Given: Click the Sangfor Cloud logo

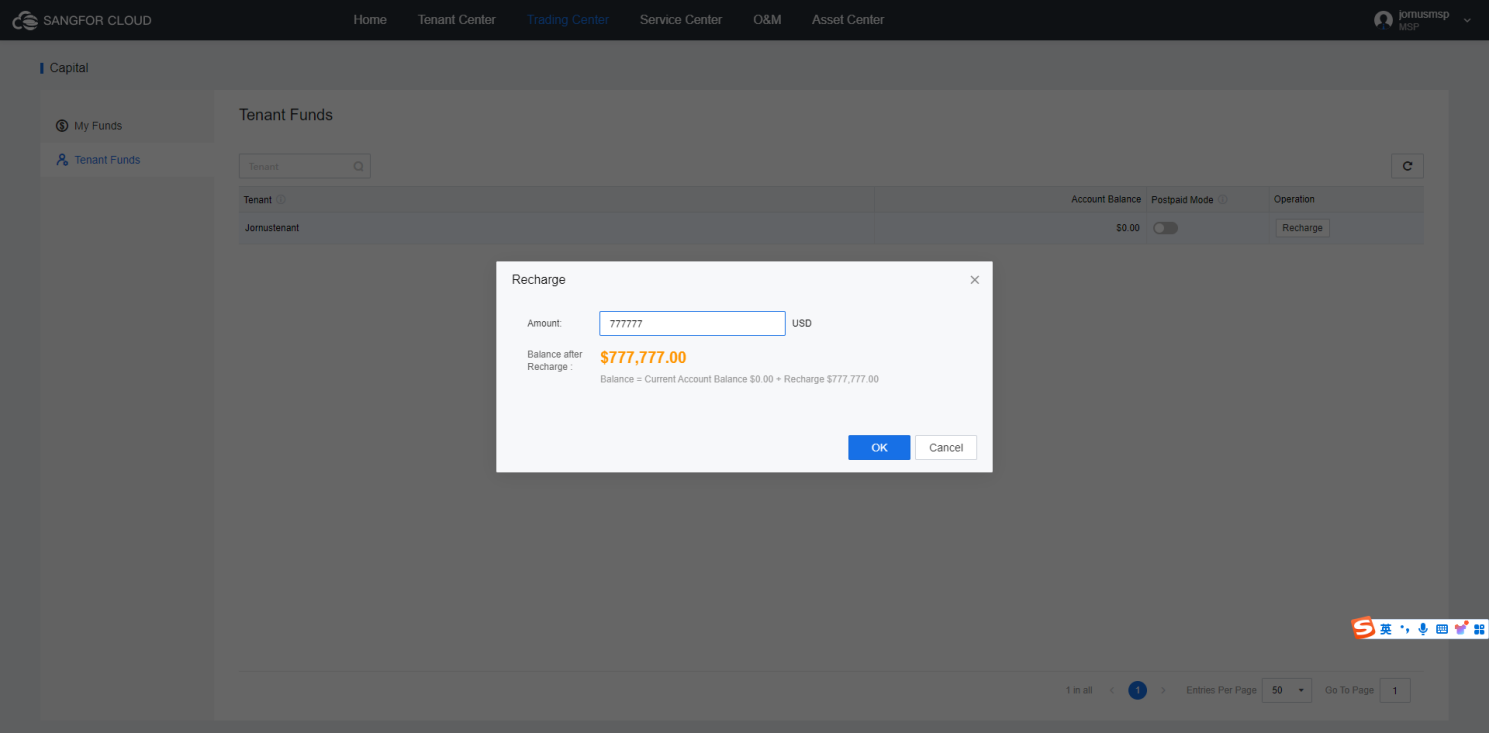Looking at the screenshot, I should [x=82, y=20].
